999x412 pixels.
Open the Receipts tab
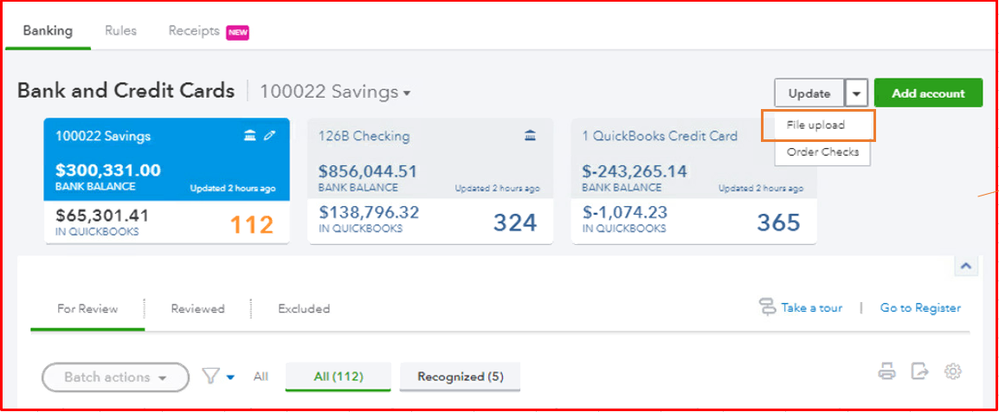pyautogui.click(x=194, y=31)
